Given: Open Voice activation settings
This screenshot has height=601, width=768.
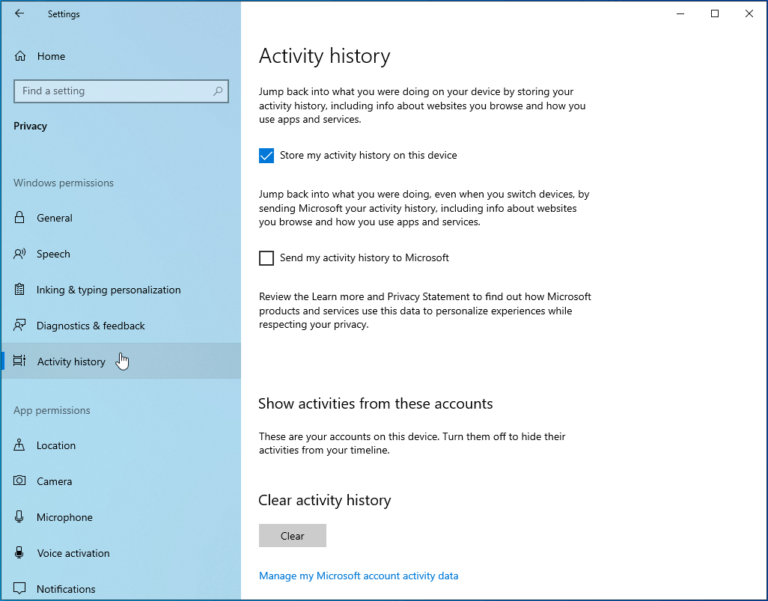Looking at the screenshot, I should click(121, 553).
